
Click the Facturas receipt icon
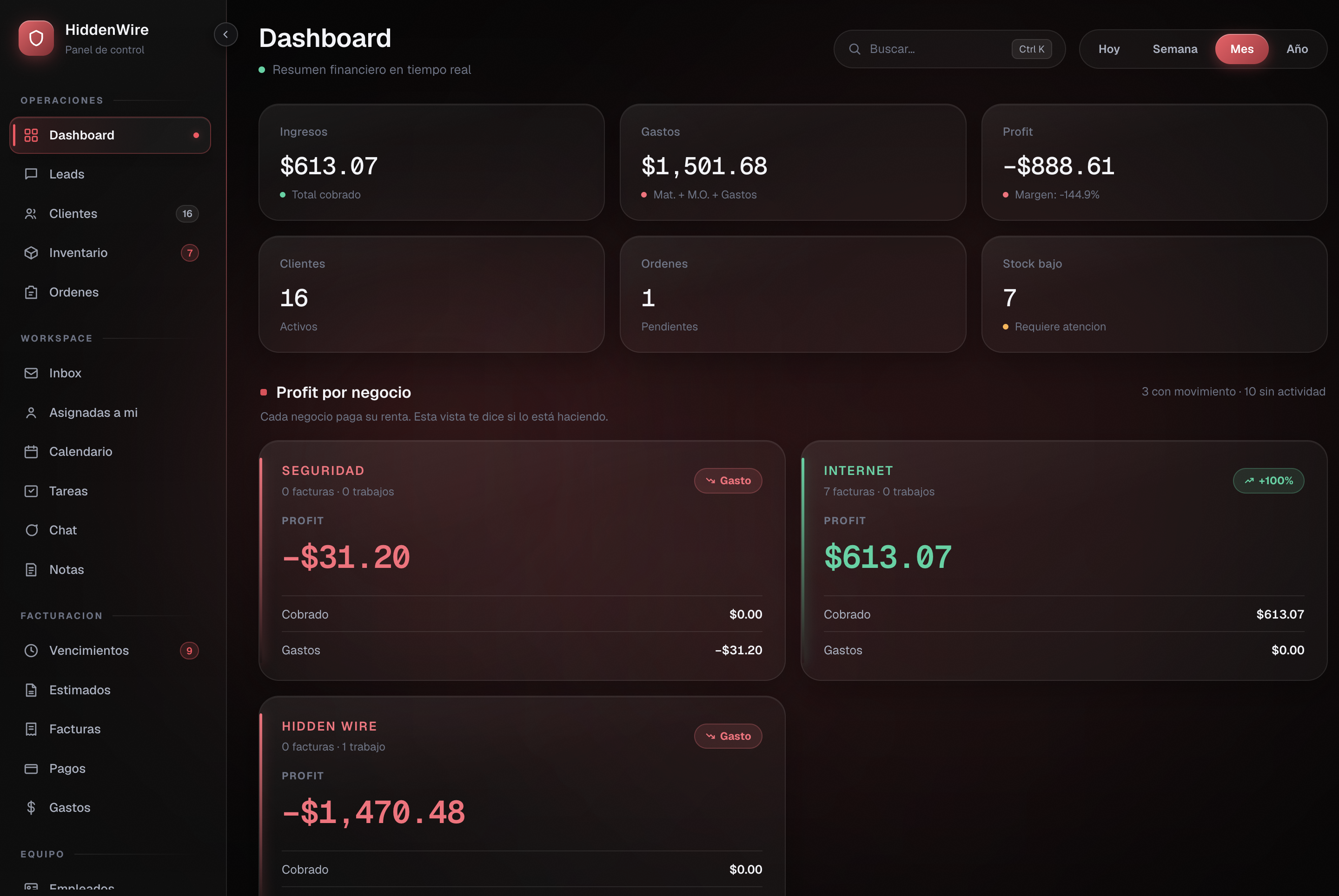pyautogui.click(x=31, y=729)
